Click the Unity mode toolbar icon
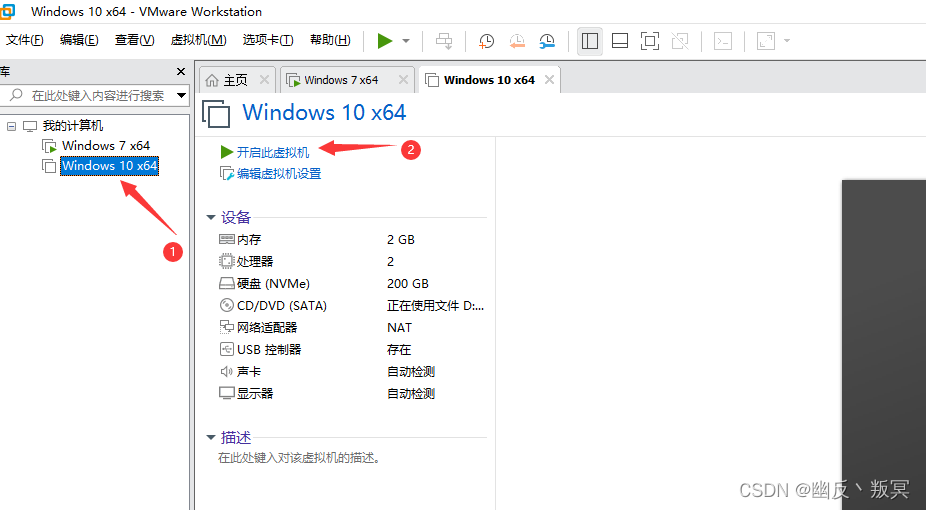926x510 pixels. [680, 41]
